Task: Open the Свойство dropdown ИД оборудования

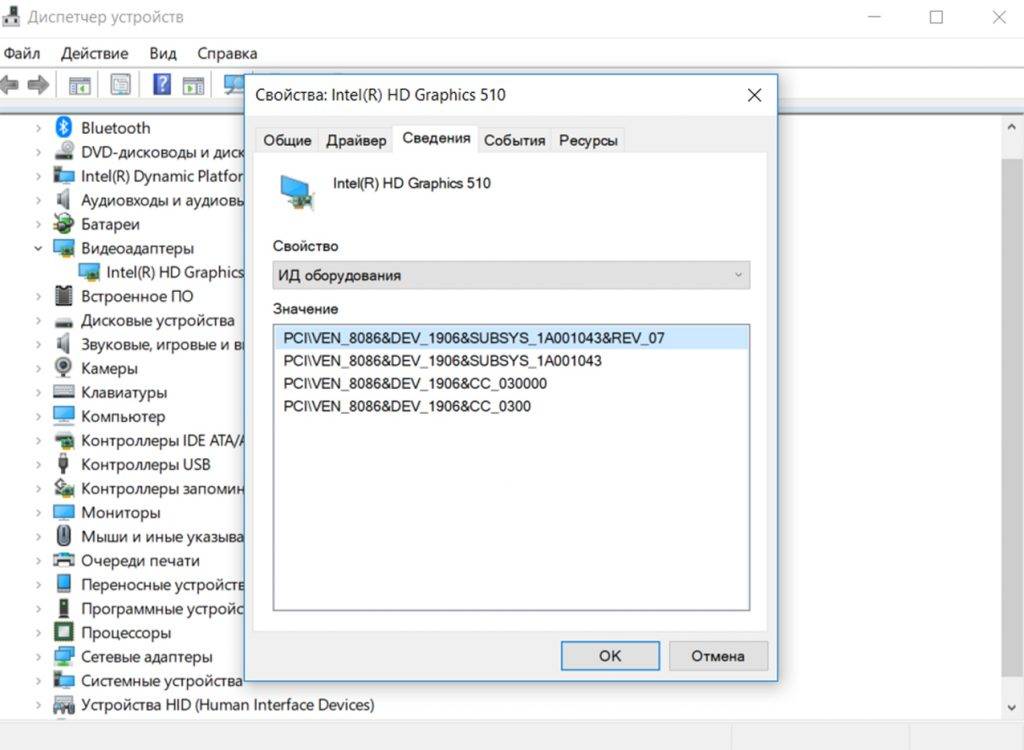Action: click(x=510, y=275)
